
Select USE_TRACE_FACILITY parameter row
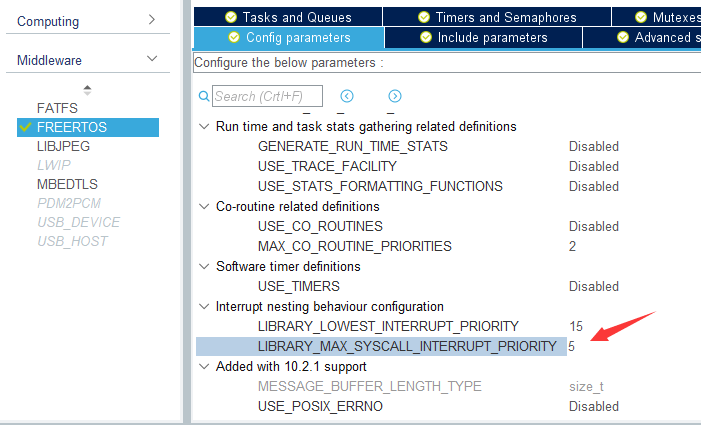coord(327,166)
